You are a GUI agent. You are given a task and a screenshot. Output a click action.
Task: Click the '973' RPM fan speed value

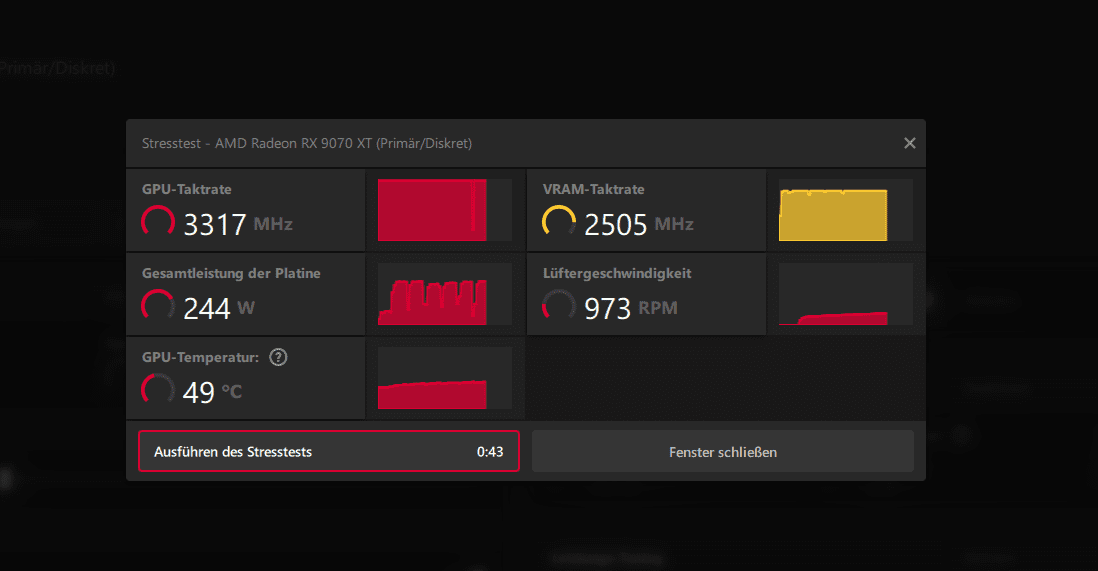[x=607, y=308]
